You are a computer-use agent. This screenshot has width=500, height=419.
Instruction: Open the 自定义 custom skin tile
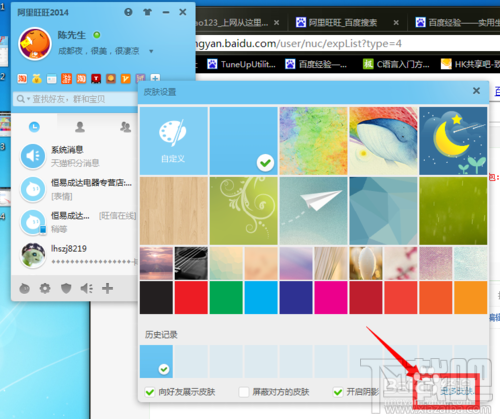(x=174, y=141)
